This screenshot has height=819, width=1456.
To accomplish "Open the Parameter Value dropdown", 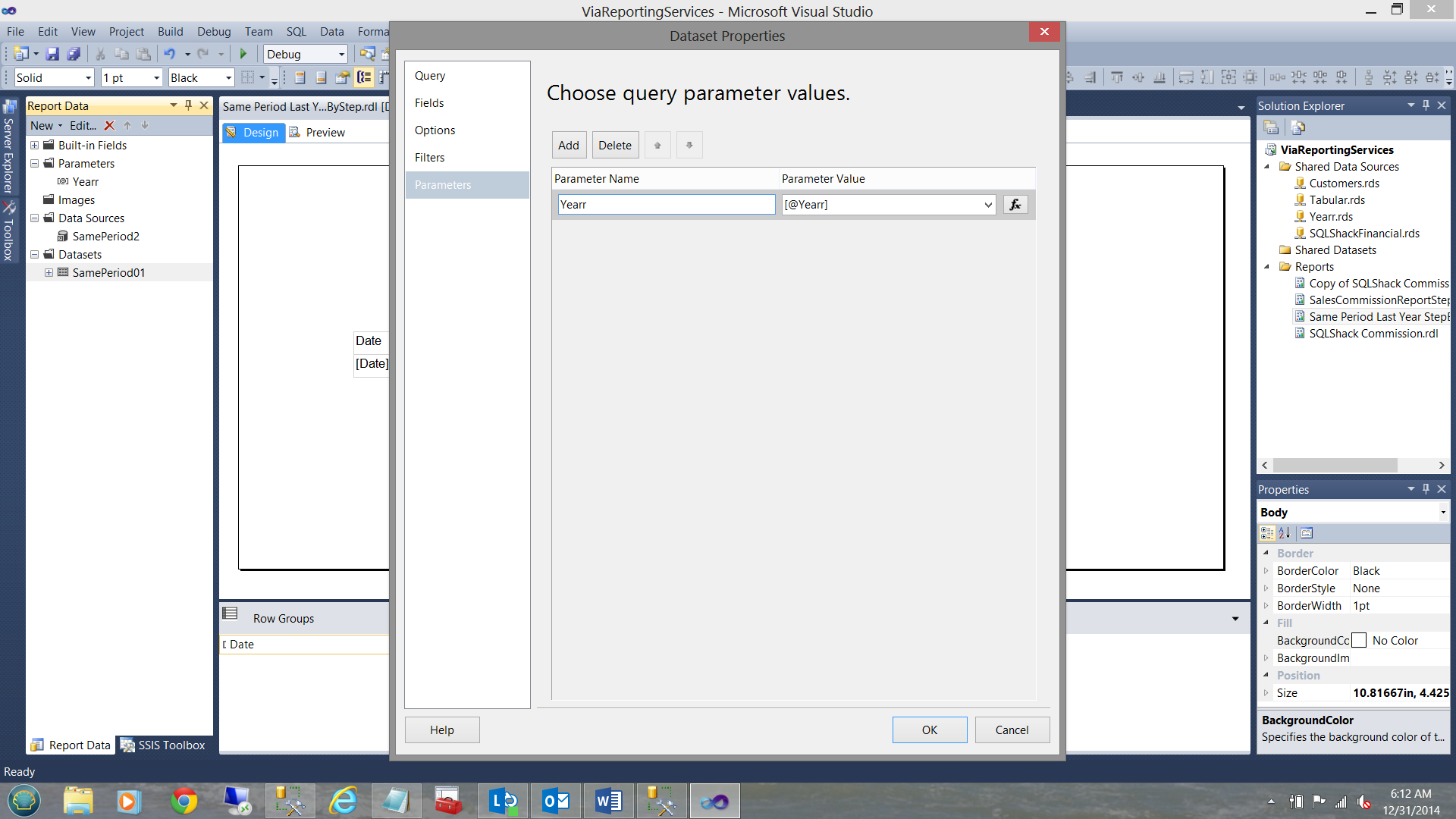I will click(x=987, y=205).
